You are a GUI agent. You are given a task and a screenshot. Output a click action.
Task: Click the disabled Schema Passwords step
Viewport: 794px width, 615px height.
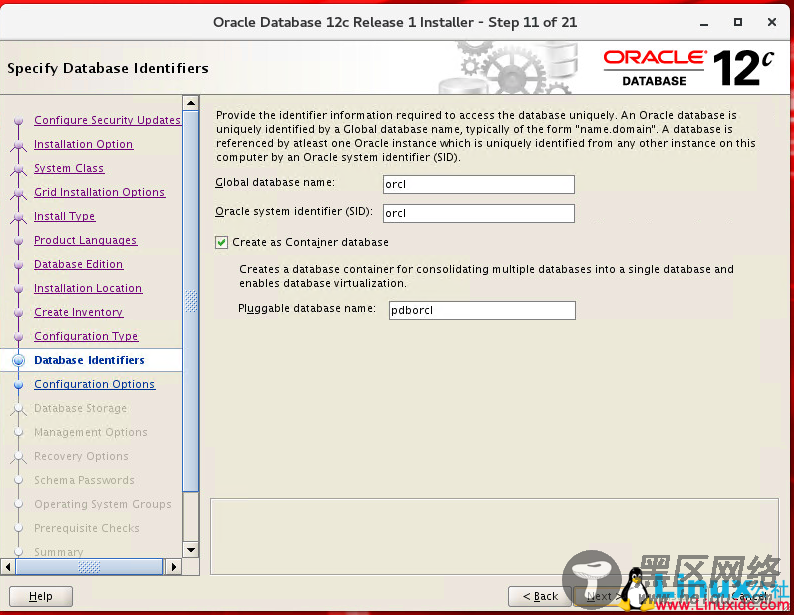click(84, 480)
